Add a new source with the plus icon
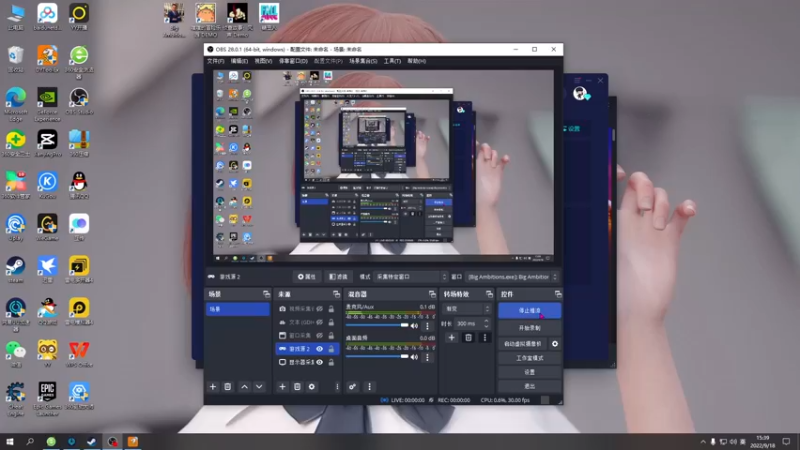The height and width of the screenshot is (450, 800). 282,387
